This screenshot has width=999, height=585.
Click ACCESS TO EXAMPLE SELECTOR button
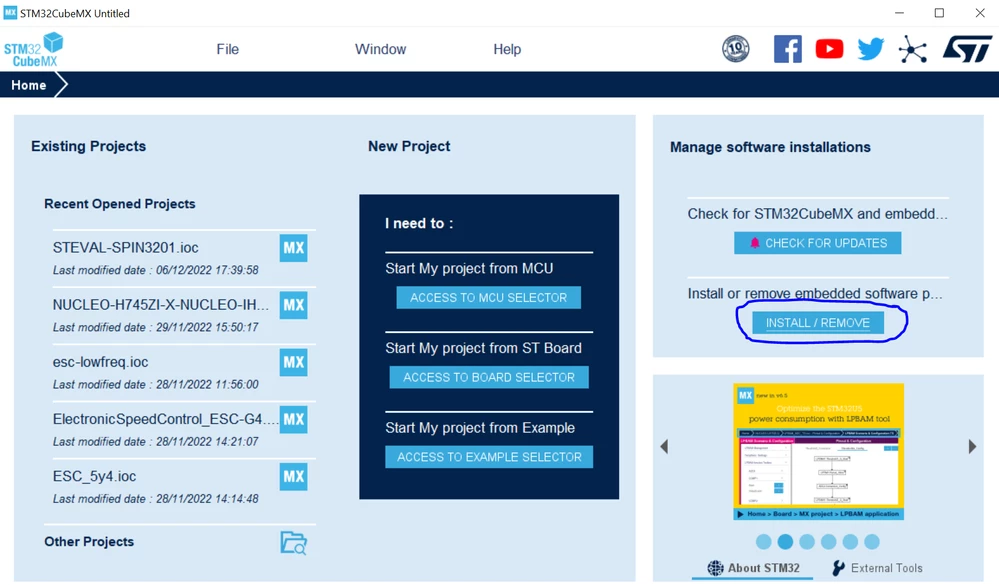489,457
